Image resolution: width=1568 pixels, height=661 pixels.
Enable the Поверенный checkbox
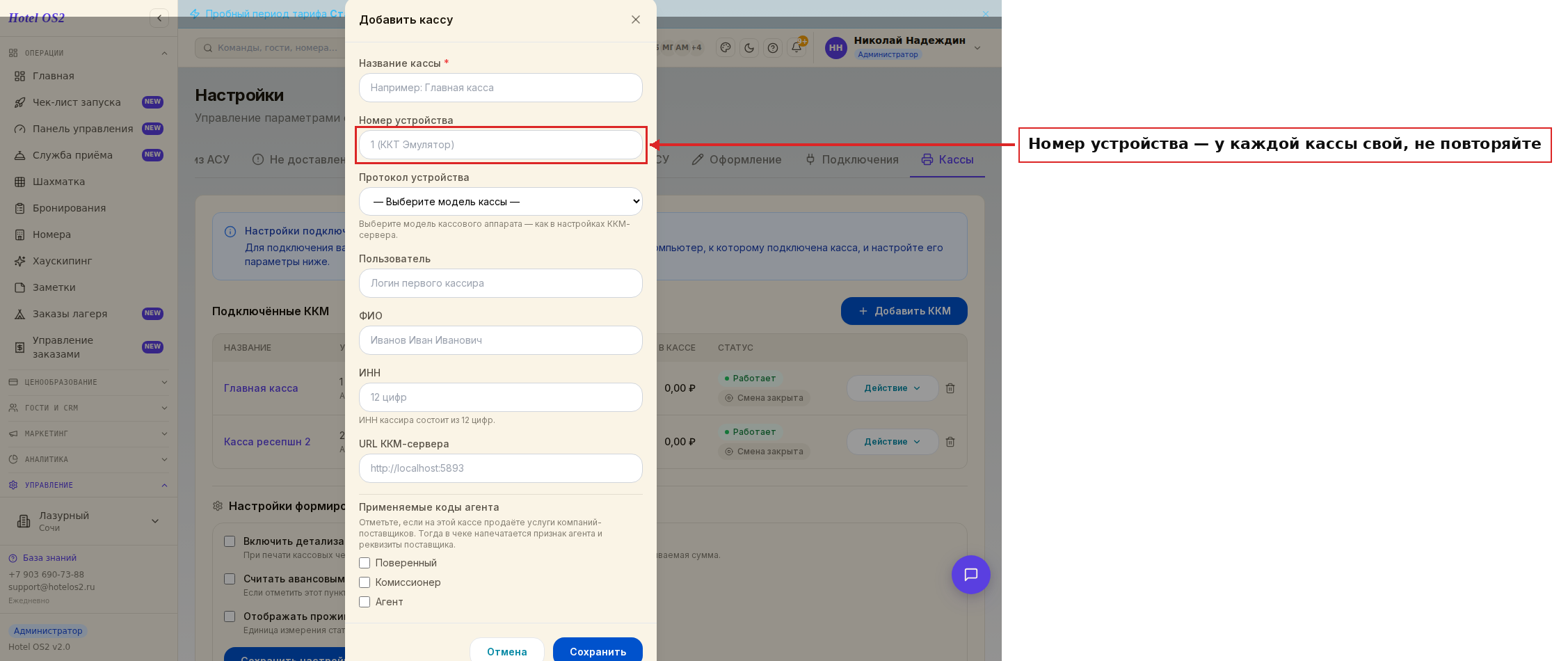365,563
